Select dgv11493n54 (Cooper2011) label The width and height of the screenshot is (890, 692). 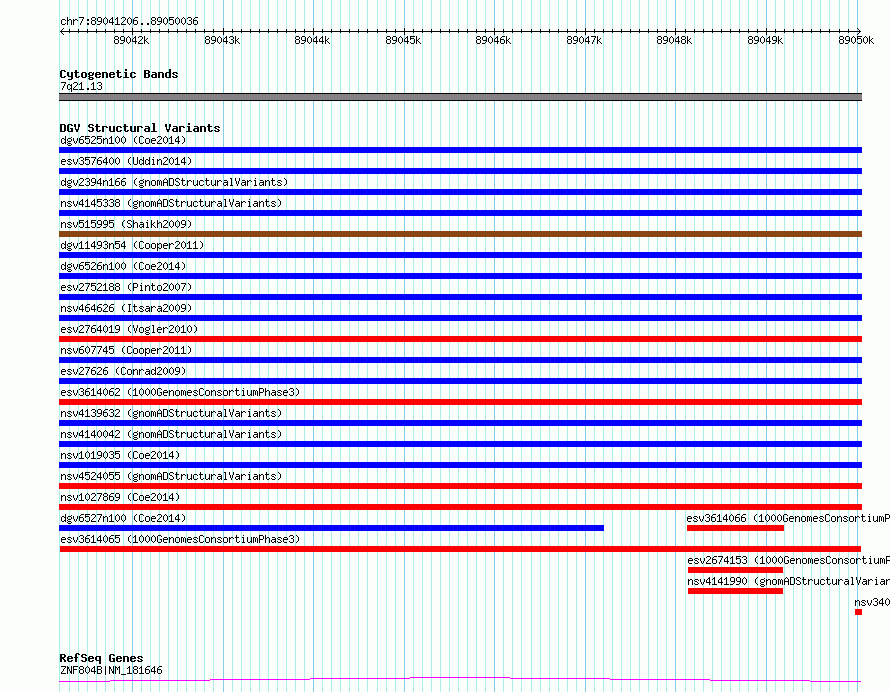(132, 245)
